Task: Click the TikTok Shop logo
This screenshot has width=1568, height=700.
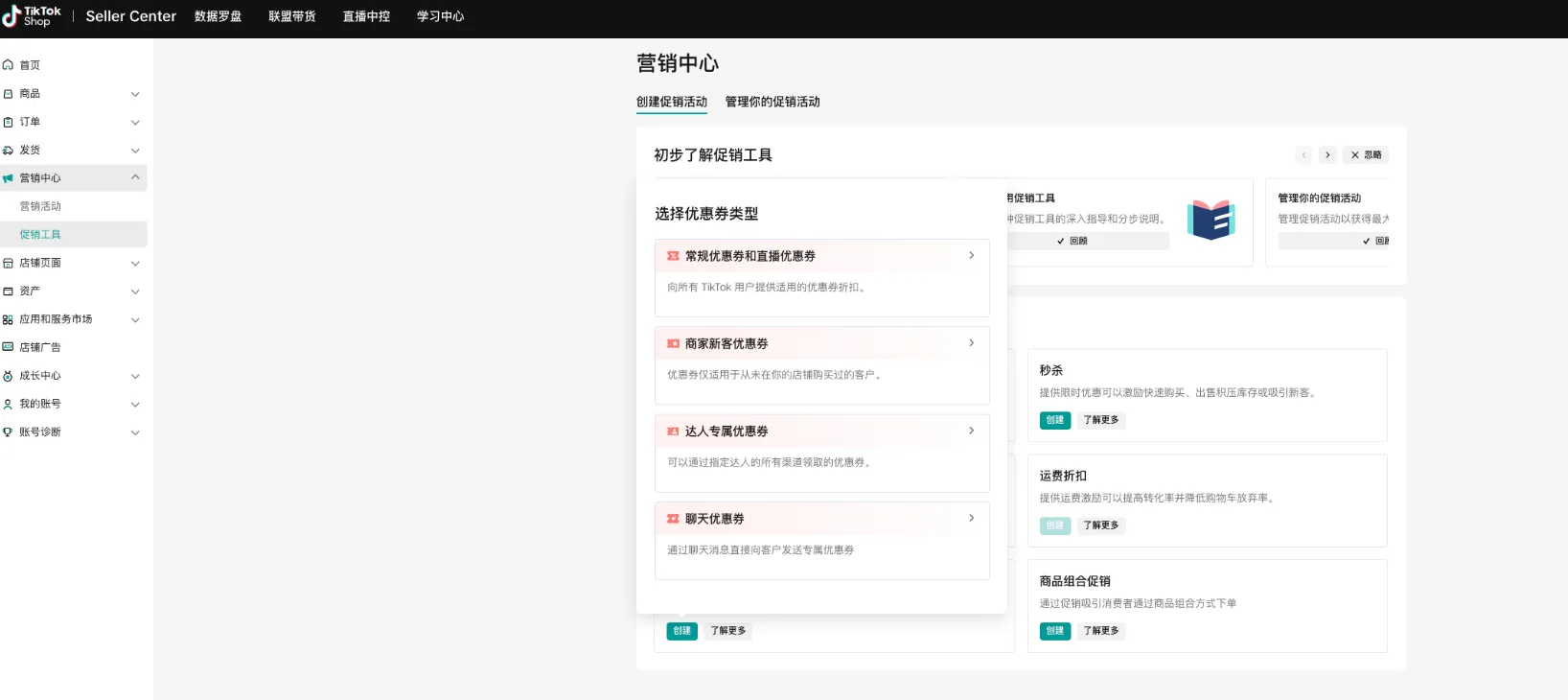Action: [32, 16]
